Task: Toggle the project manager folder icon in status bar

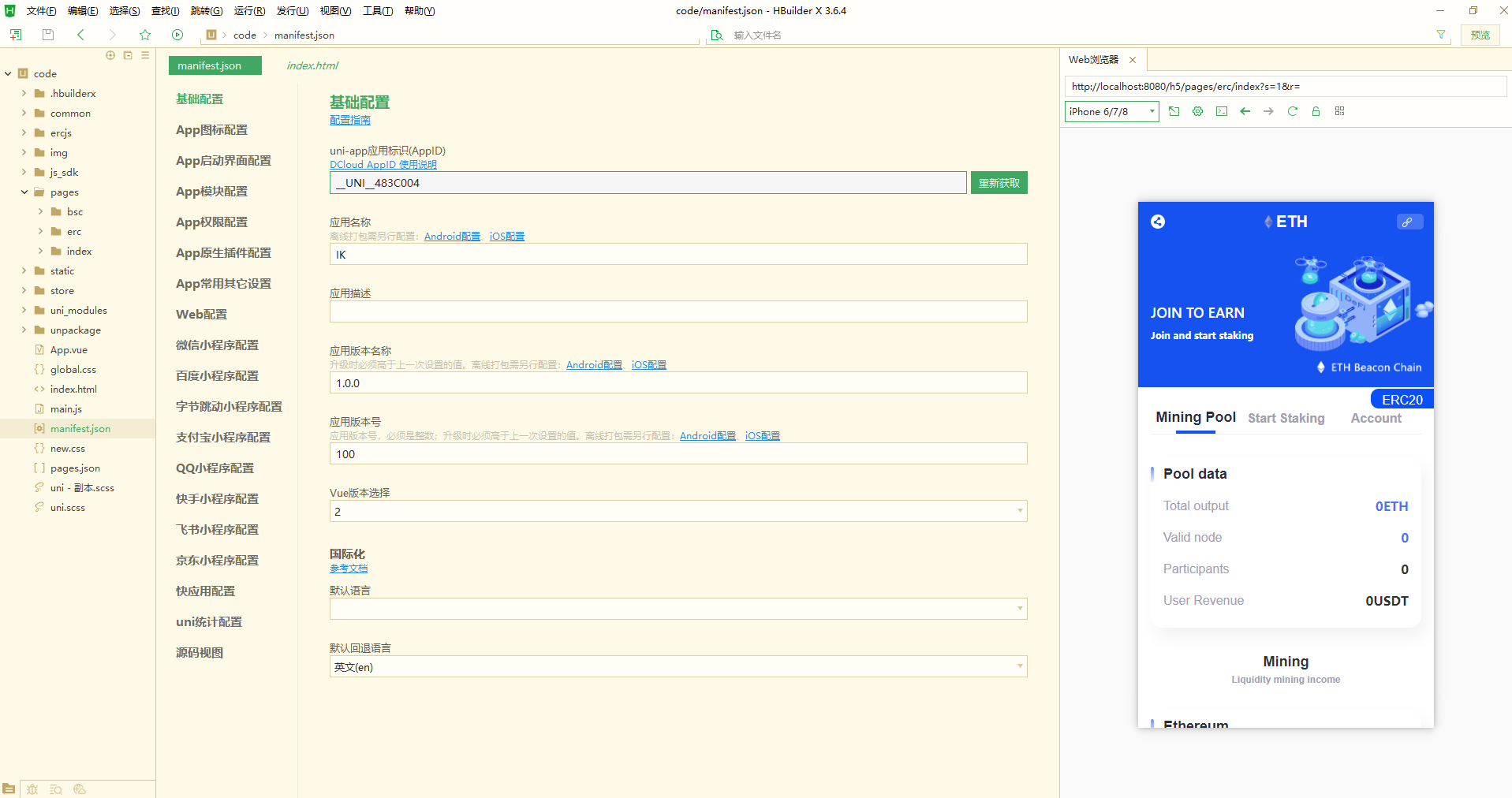Action: click(9, 789)
